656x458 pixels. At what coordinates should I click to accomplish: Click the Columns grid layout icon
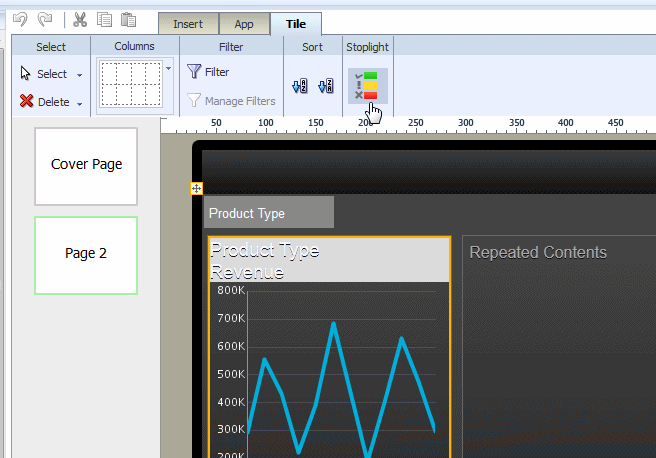point(131,84)
